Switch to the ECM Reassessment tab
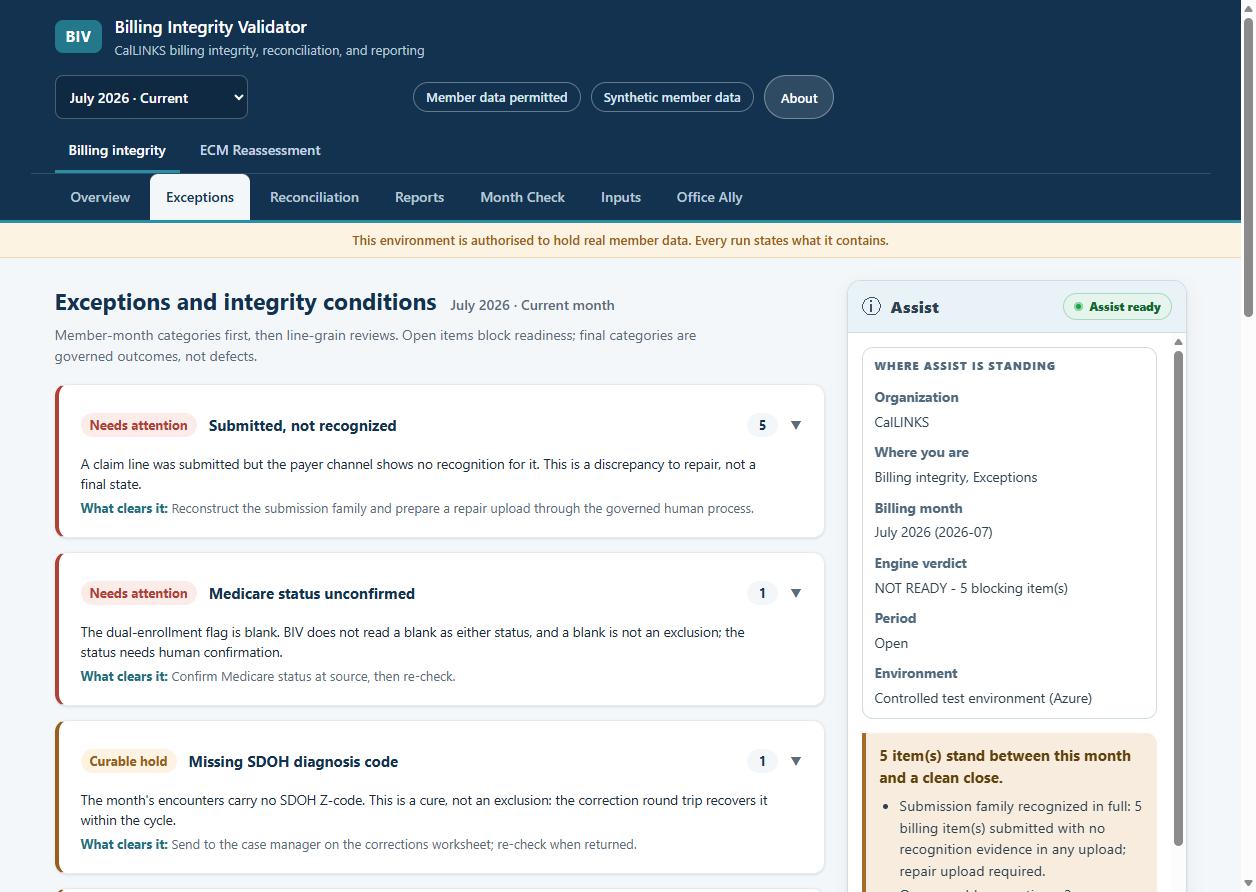The width and height of the screenshot is (1256, 892). pos(260,151)
